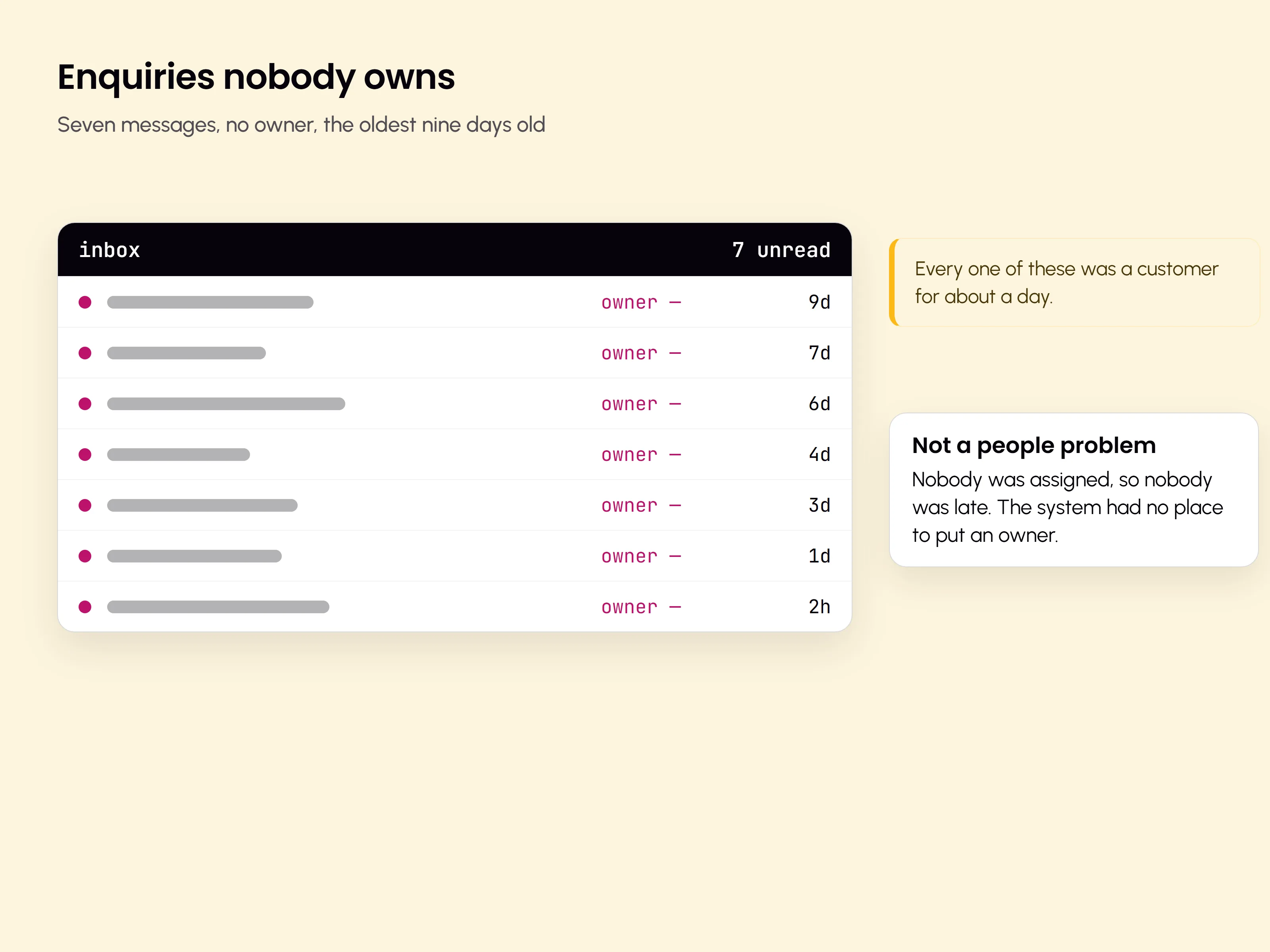Open the message placeholder in the 9d row
Image resolution: width=1270 pixels, height=952 pixels.
tap(210, 302)
